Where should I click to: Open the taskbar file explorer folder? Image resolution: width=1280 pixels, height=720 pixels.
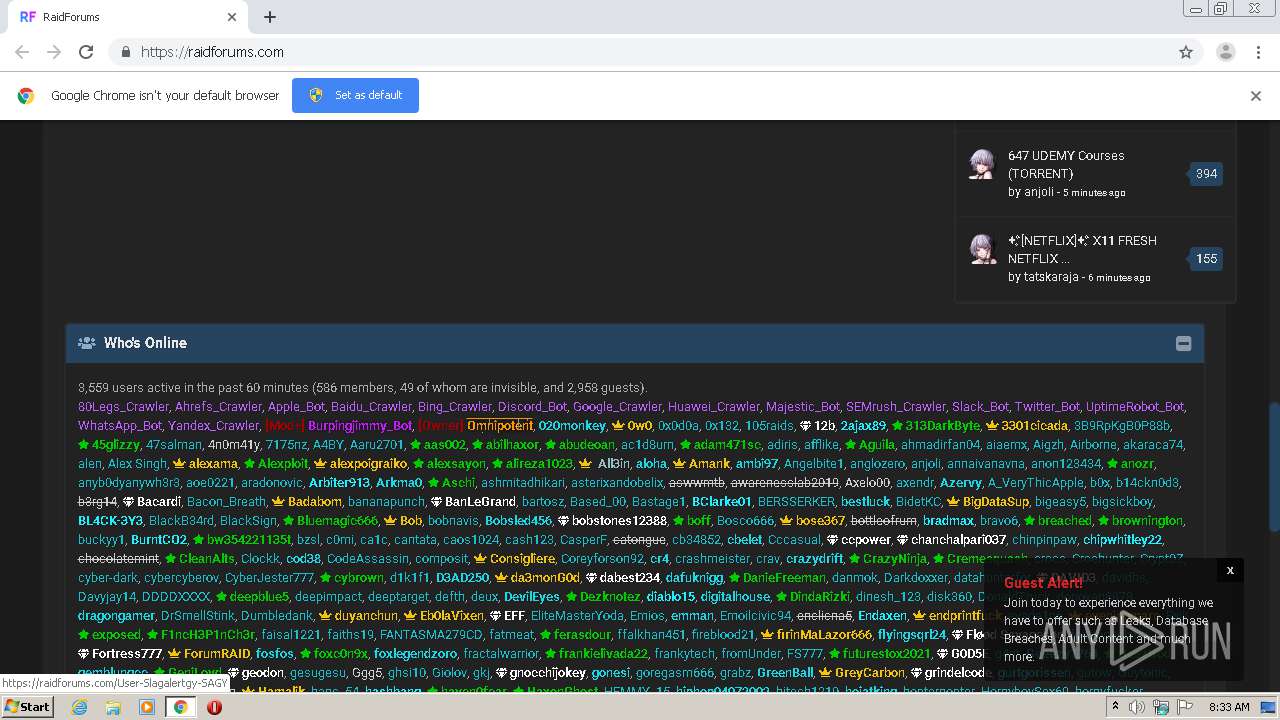pyautogui.click(x=113, y=706)
